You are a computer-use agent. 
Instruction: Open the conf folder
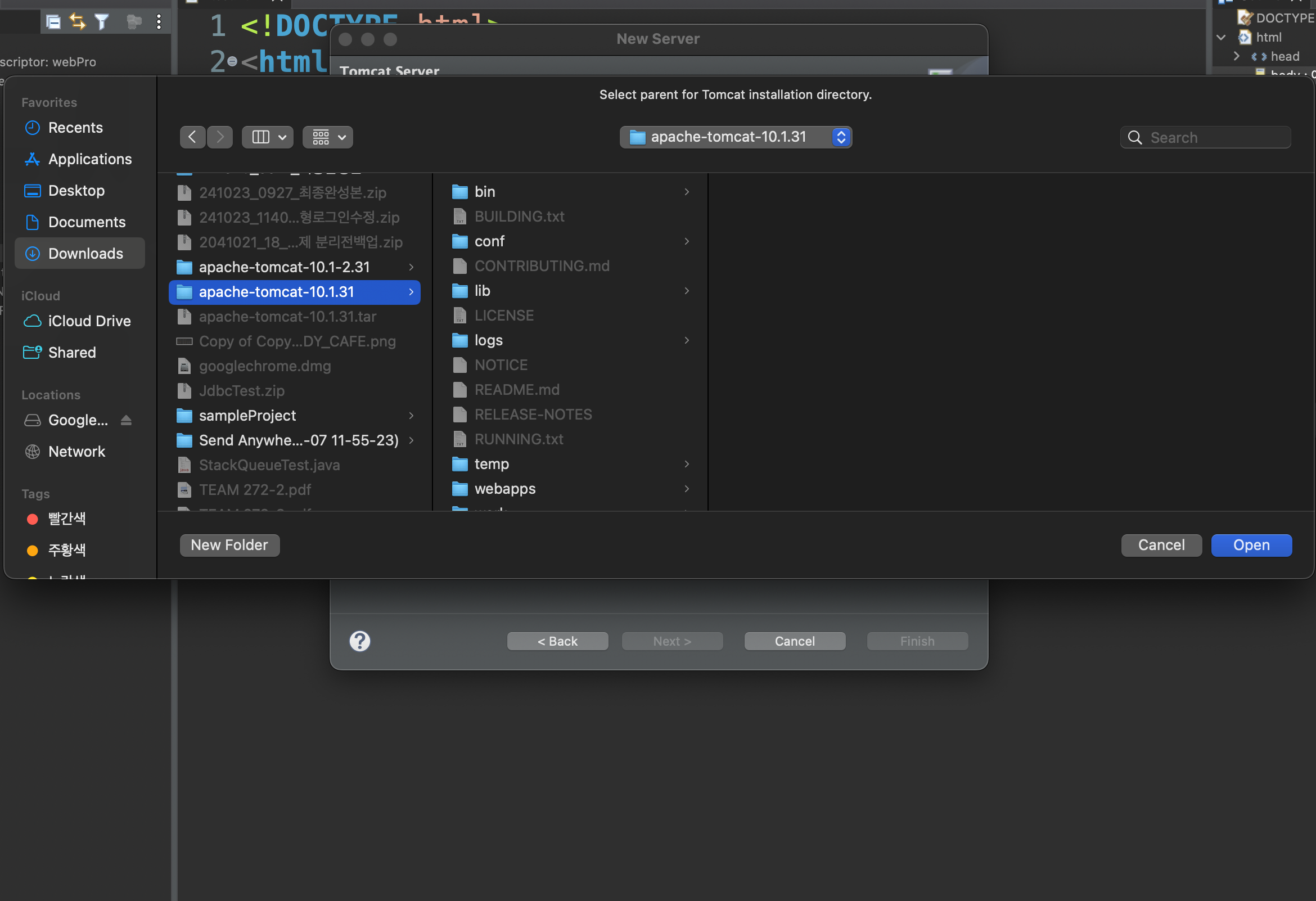click(x=571, y=241)
